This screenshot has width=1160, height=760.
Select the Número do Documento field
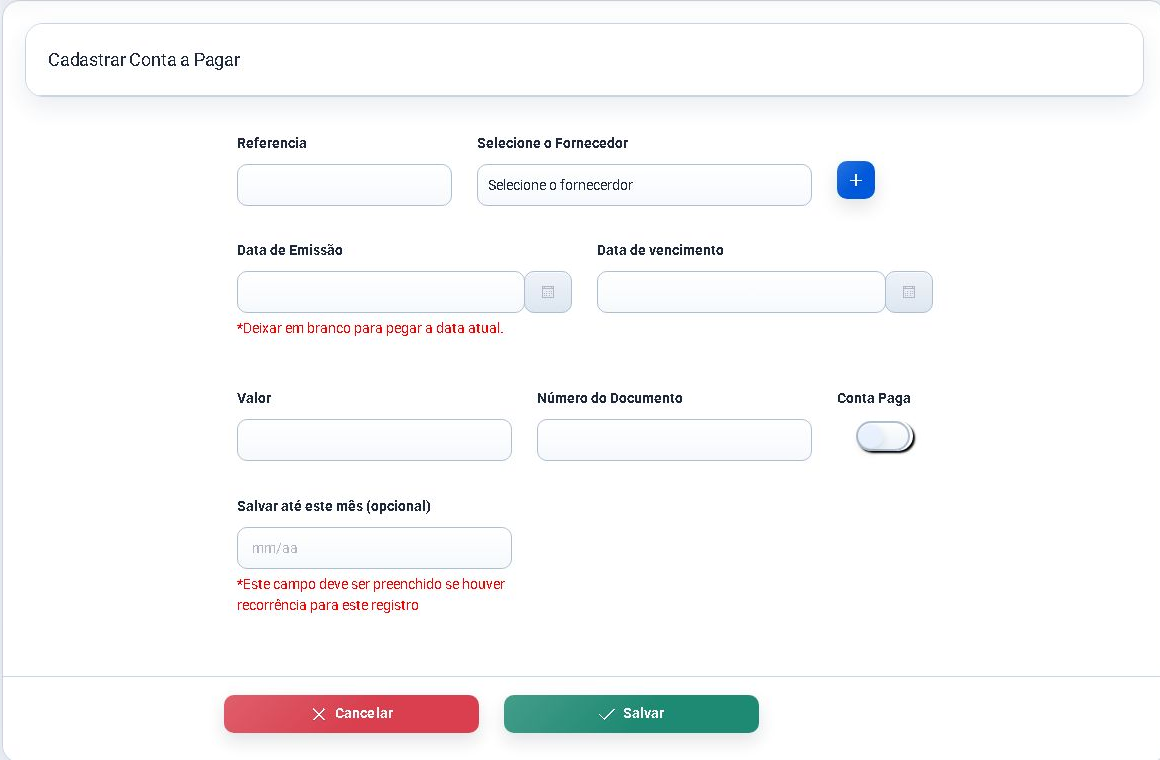click(674, 440)
